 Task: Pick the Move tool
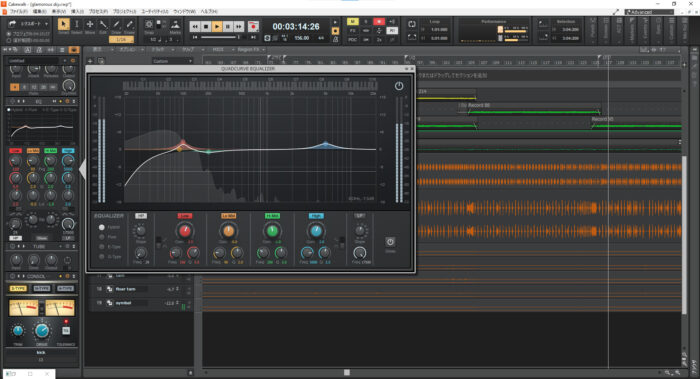click(90, 25)
